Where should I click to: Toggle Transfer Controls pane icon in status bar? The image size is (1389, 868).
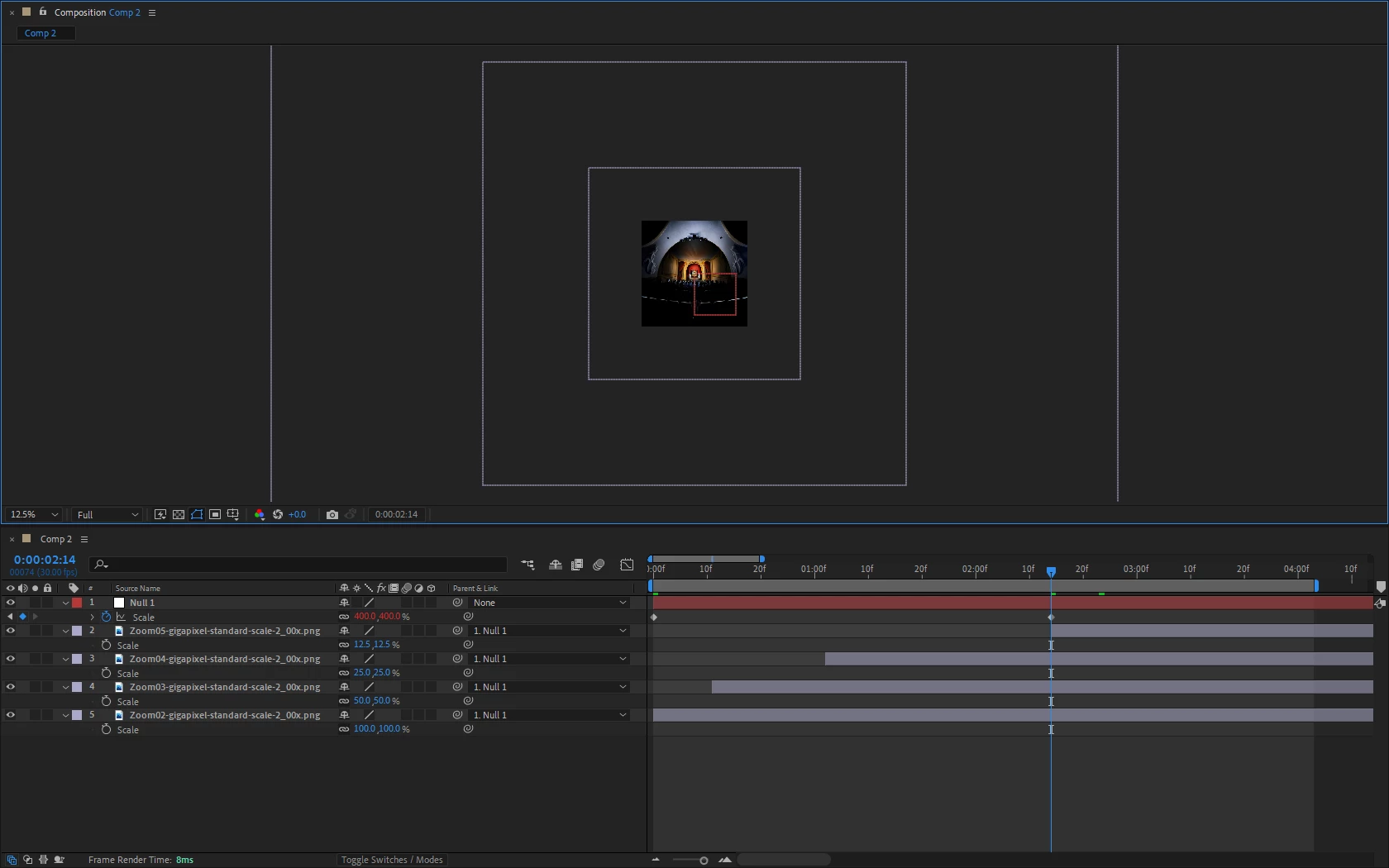(27, 860)
